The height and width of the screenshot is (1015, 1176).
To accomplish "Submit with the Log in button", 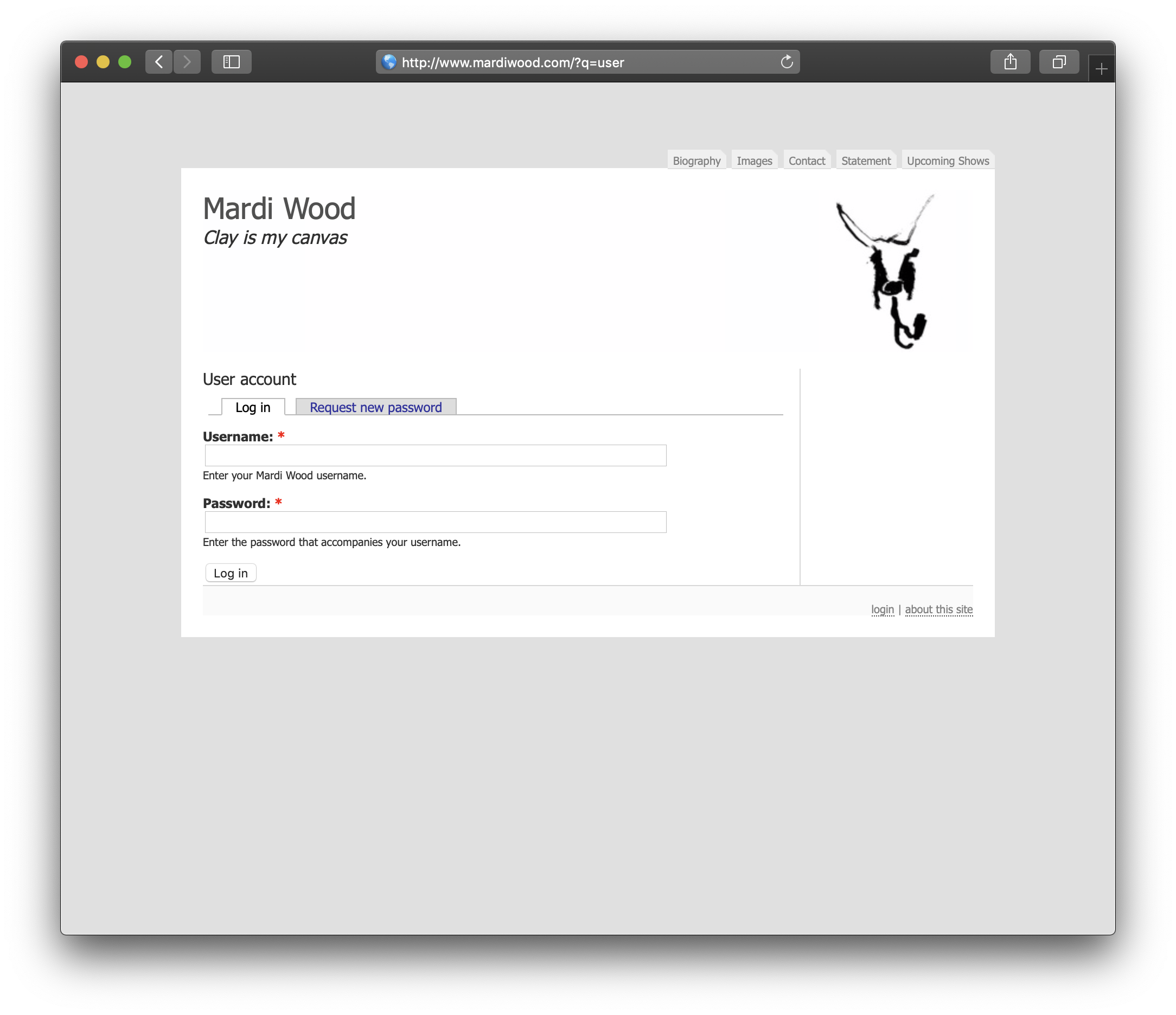I will click(x=231, y=573).
